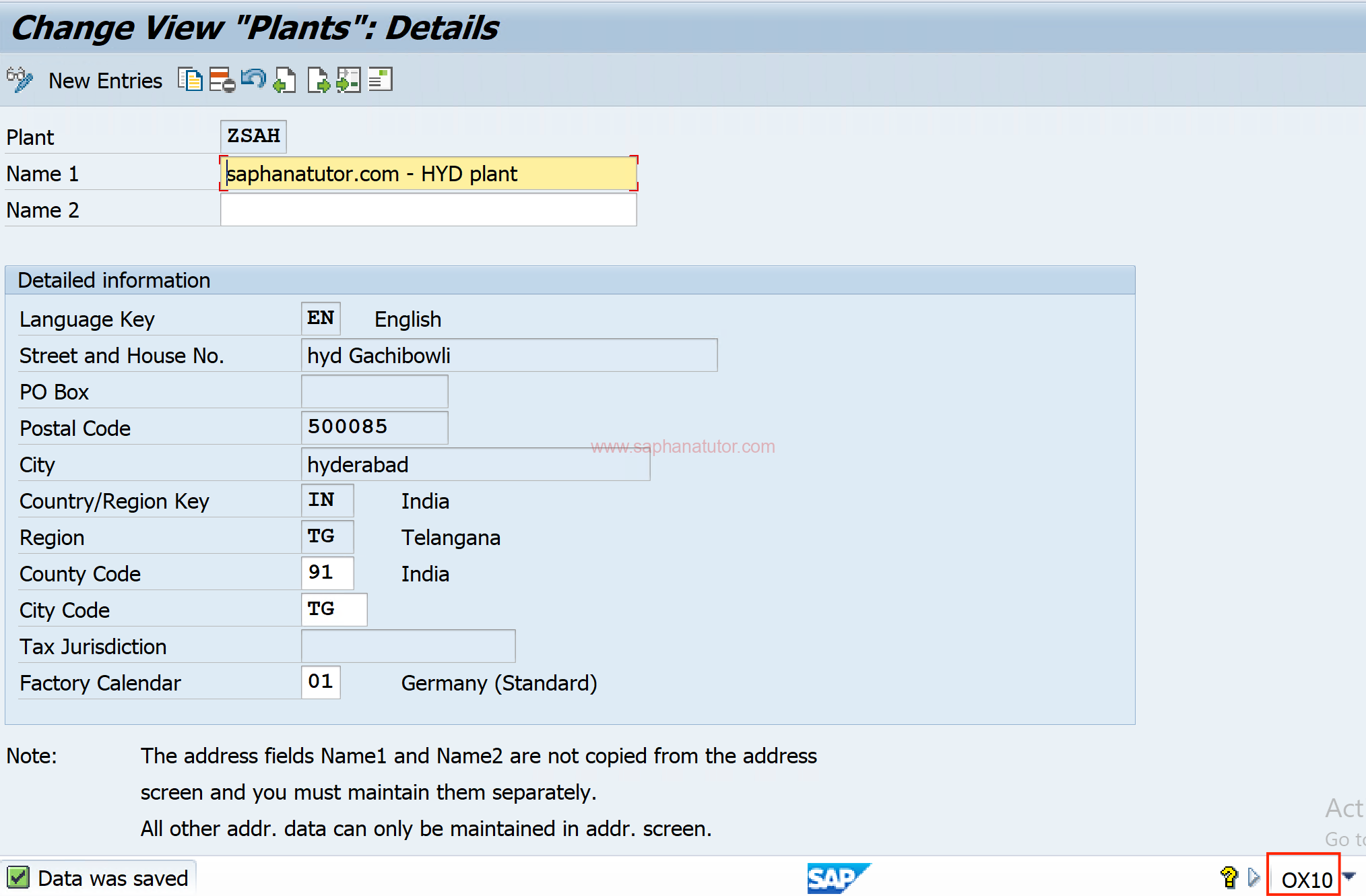Click 'India' beside Country/Region Key

[x=425, y=501]
